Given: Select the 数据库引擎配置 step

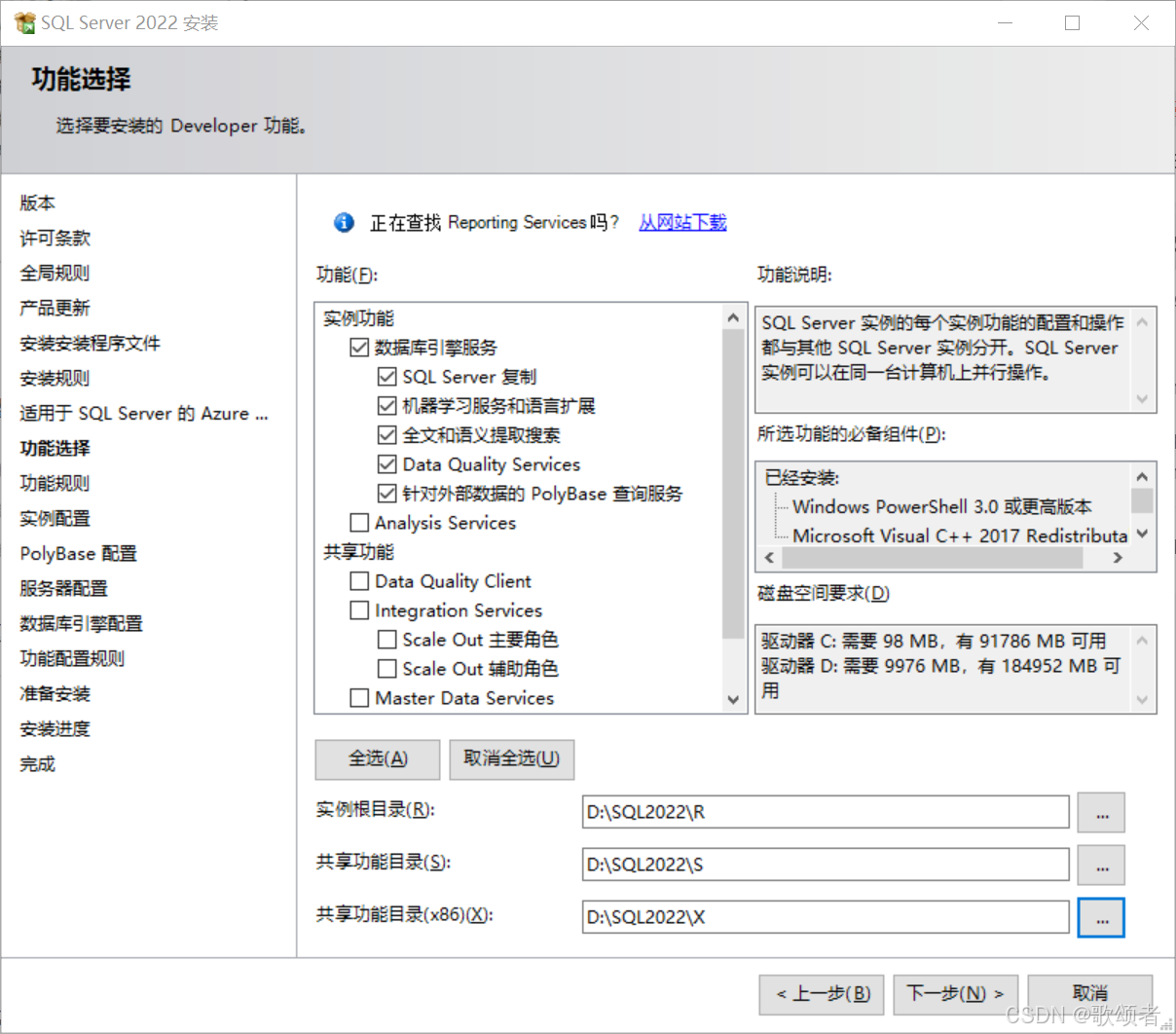Looking at the screenshot, I should pyautogui.click(x=82, y=623).
